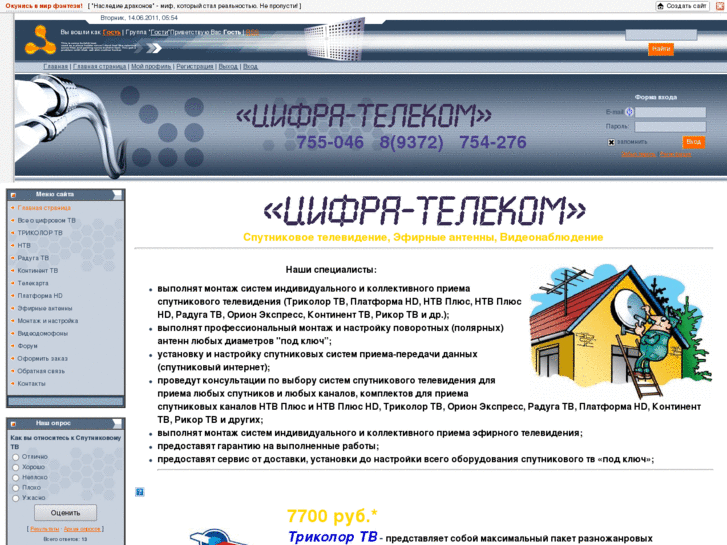Open Все о цифровом ТВ menu item
This screenshot has width=727, height=545.
[x=46, y=220]
